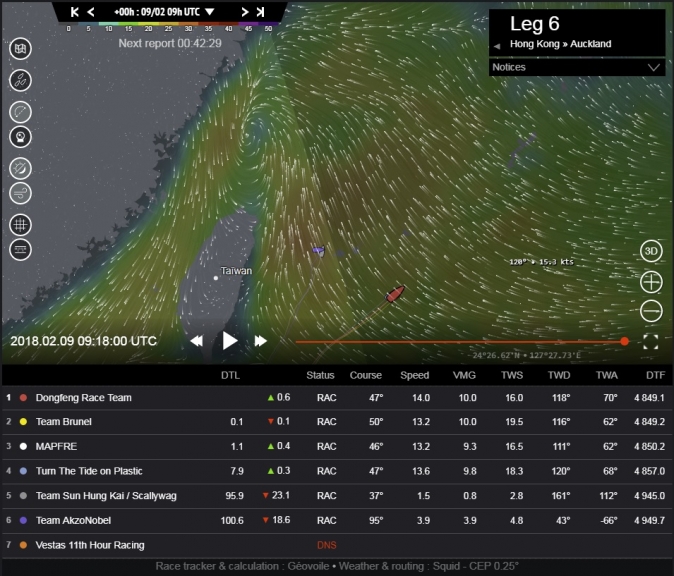The height and width of the screenshot is (576, 674).
Task: Toggle the lat/long grid icon
Action: [x=20, y=225]
